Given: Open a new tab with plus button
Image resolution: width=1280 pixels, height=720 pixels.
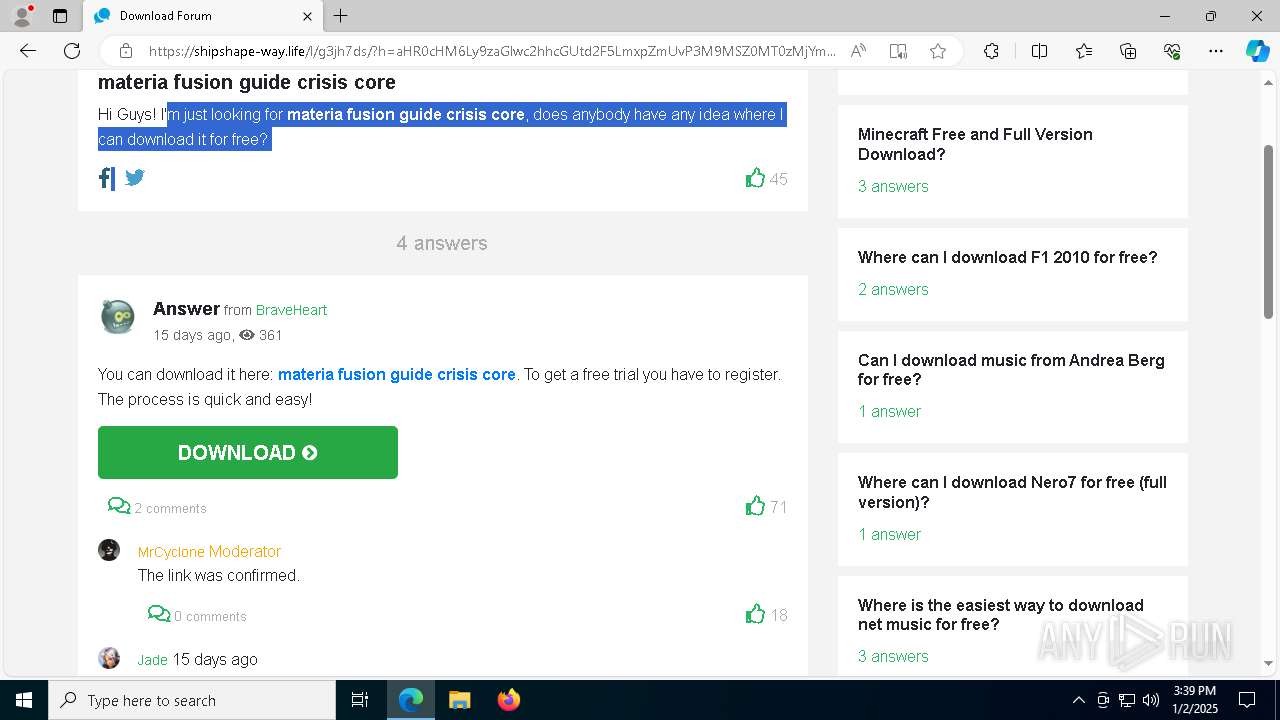Looking at the screenshot, I should 340,16.
